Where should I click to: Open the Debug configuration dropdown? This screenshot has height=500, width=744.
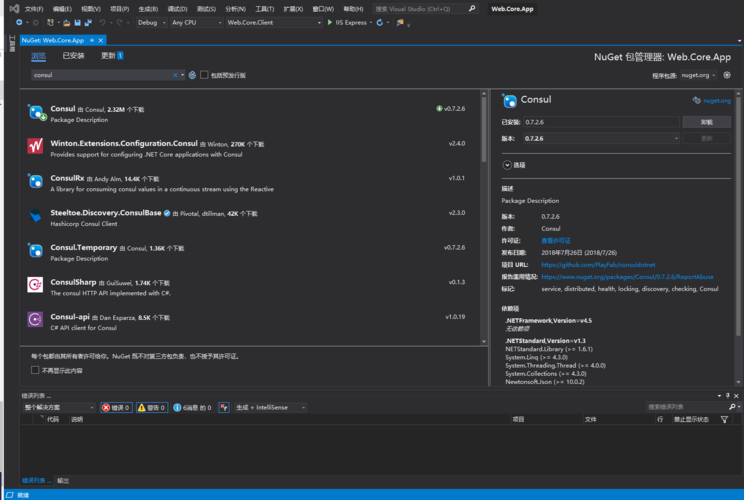click(152, 22)
